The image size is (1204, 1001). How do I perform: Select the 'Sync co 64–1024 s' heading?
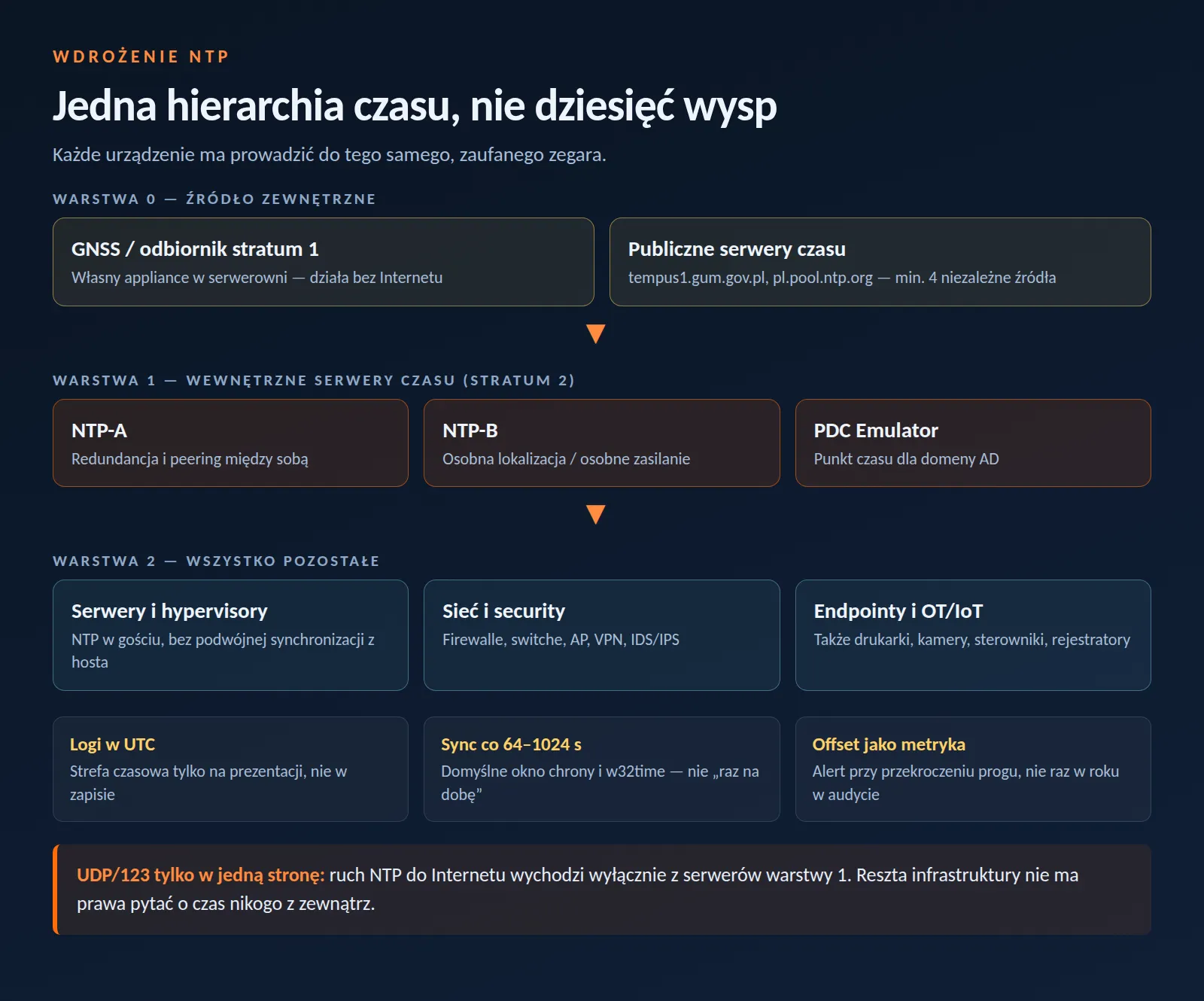(511, 744)
